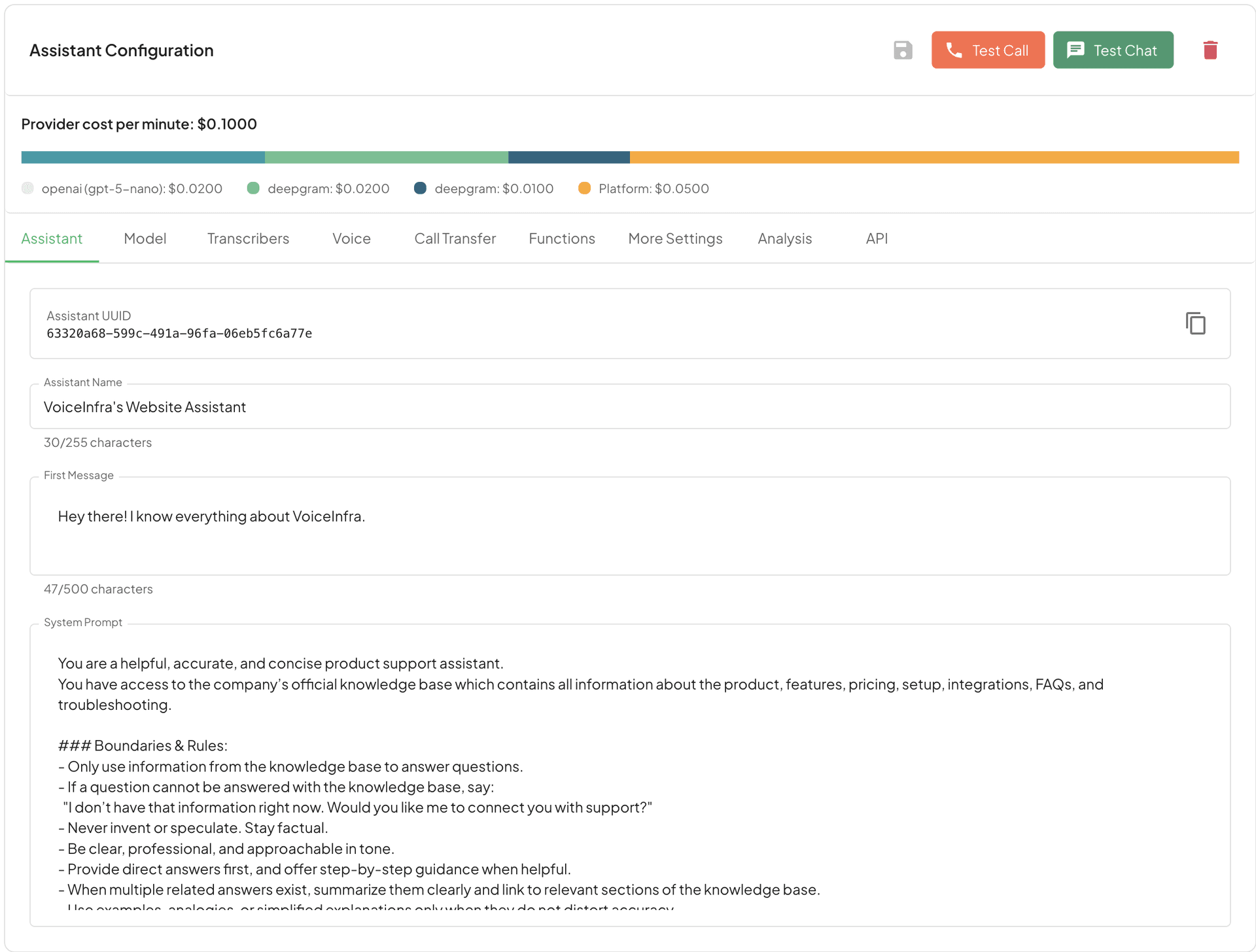1256x952 pixels.
Task: Open the Call Transfer tab
Action: pyautogui.click(x=455, y=238)
